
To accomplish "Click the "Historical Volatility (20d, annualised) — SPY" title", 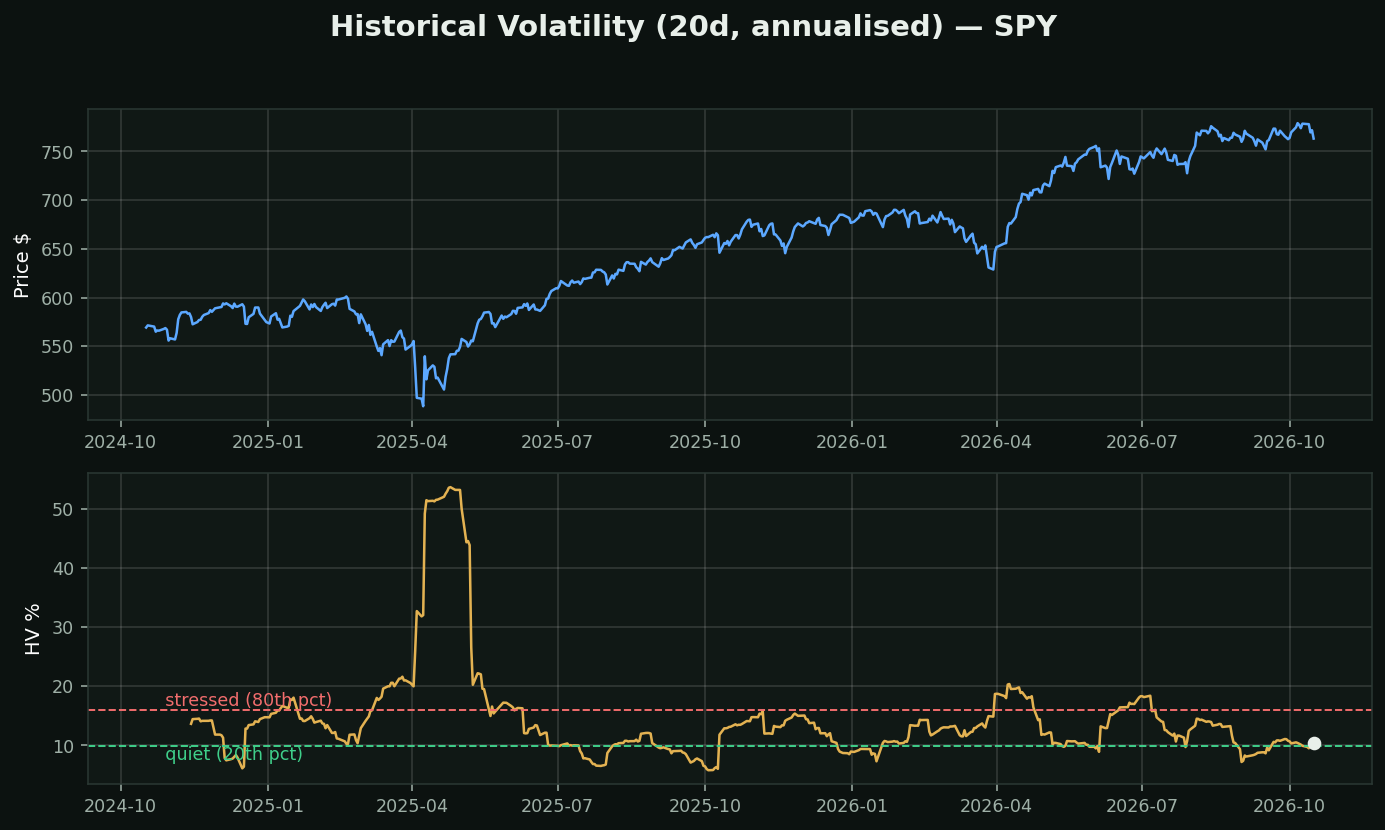I will pos(693,27).
